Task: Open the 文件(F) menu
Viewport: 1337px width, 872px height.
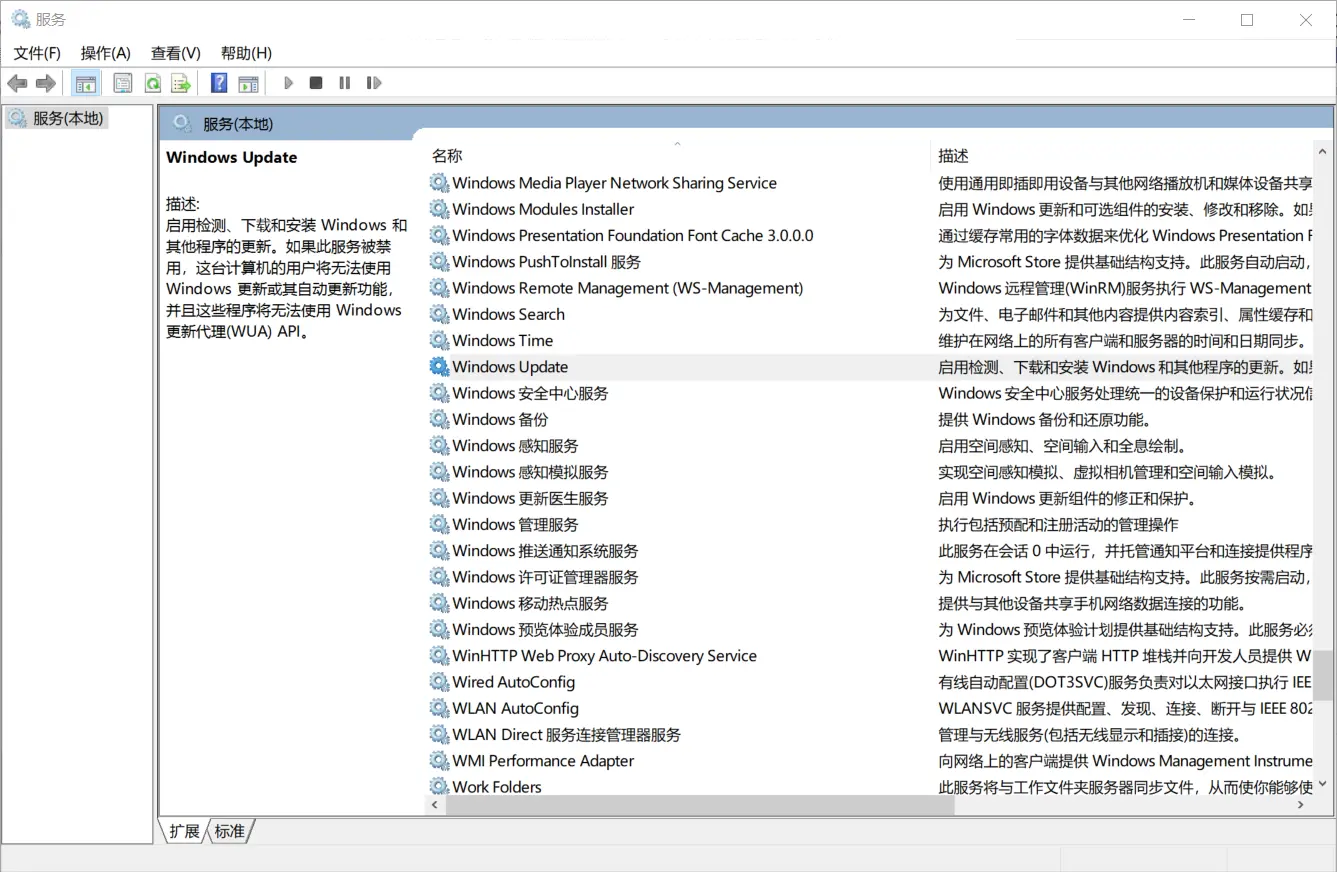Action: [37, 53]
